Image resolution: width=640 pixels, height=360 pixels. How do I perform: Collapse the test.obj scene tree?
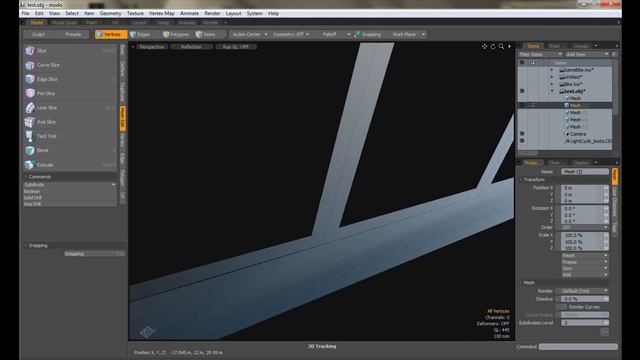point(552,91)
